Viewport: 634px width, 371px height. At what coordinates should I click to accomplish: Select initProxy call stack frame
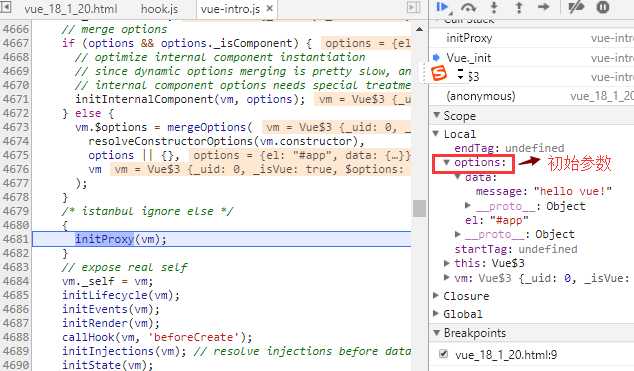pos(531,38)
